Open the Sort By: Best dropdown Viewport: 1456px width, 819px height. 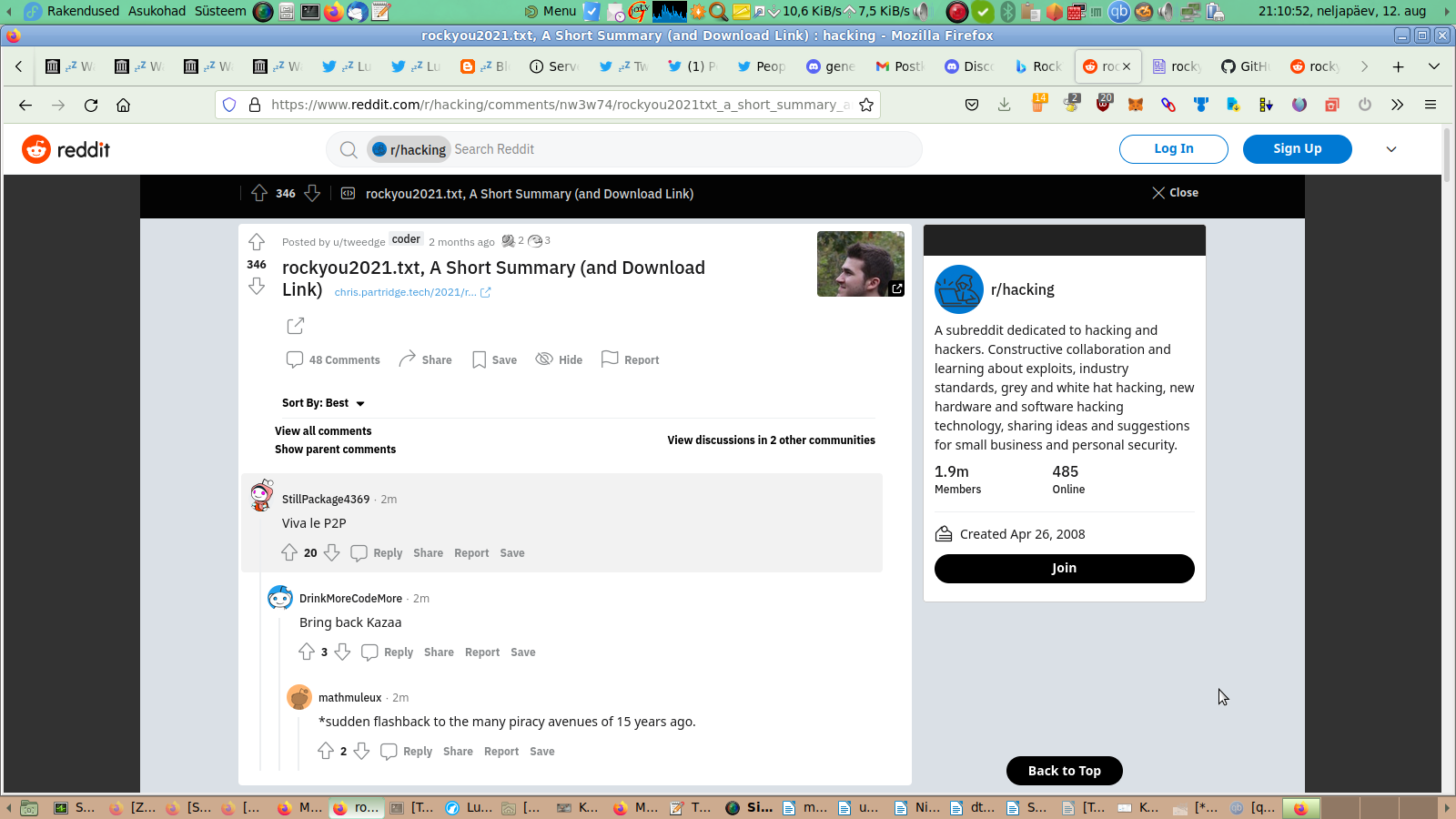click(323, 403)
